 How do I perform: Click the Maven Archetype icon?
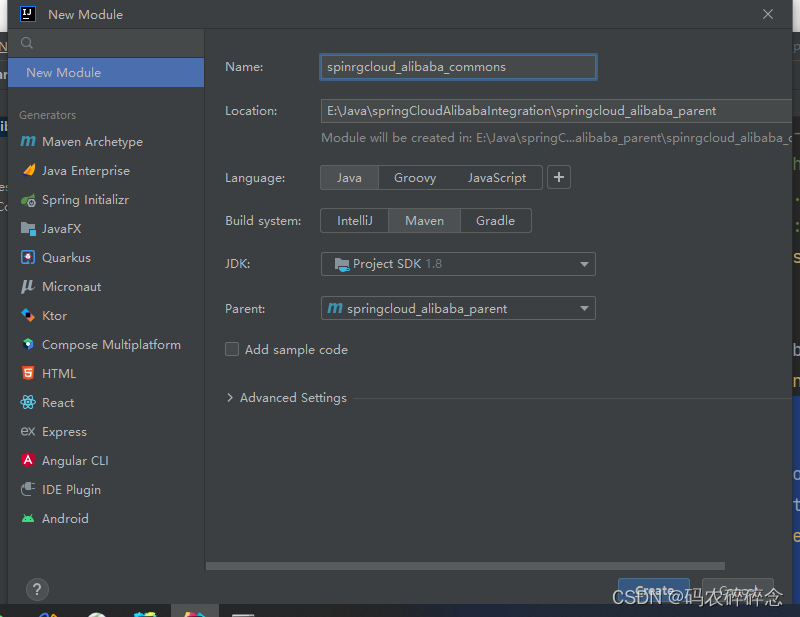28,141
